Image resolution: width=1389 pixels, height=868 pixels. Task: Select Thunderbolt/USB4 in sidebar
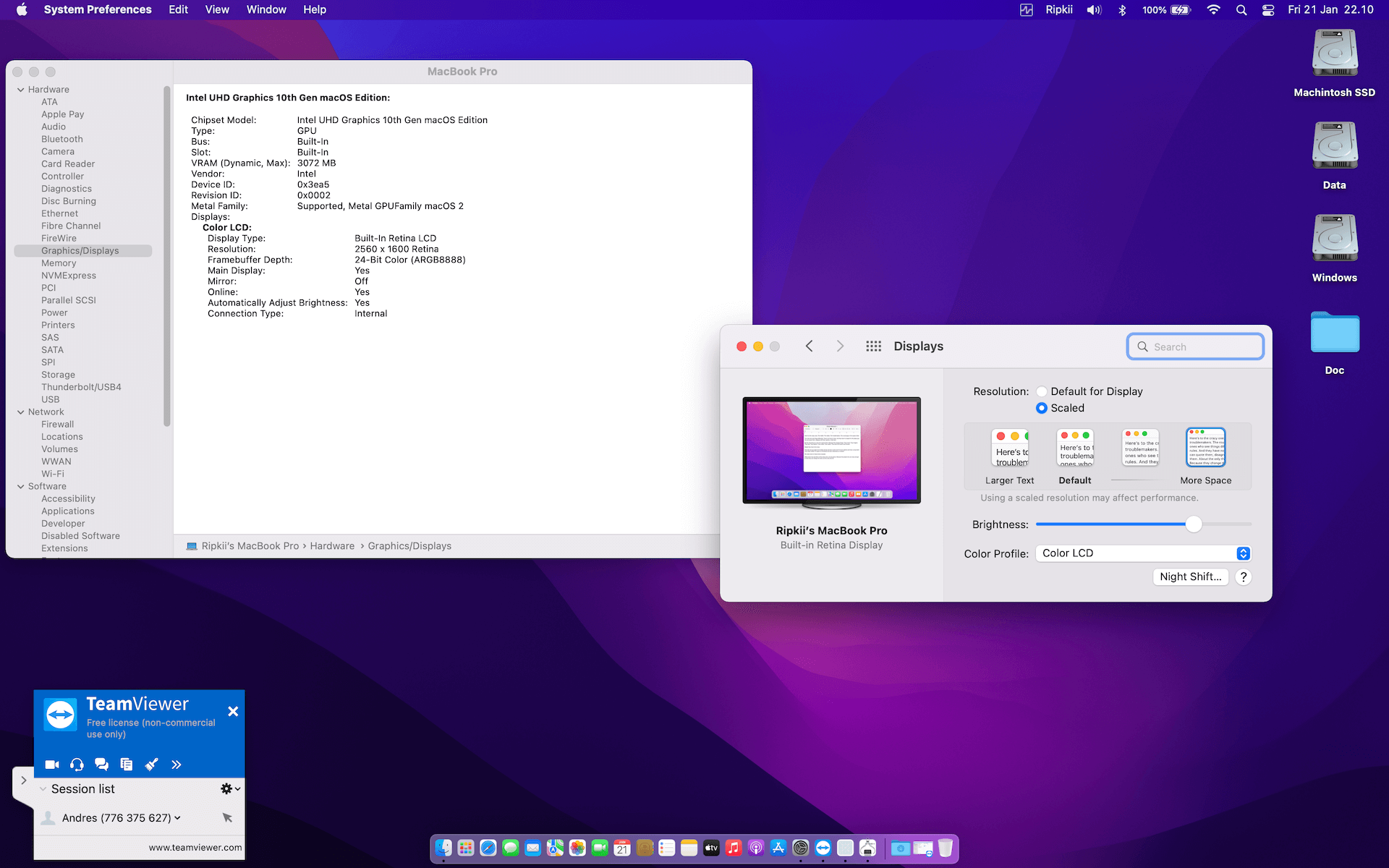coord(81,387)
